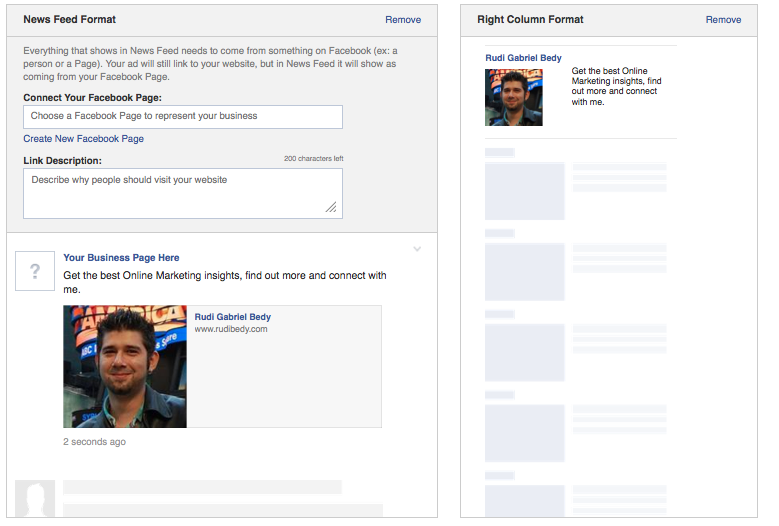Select the Right Column Format header

[530, 20]
